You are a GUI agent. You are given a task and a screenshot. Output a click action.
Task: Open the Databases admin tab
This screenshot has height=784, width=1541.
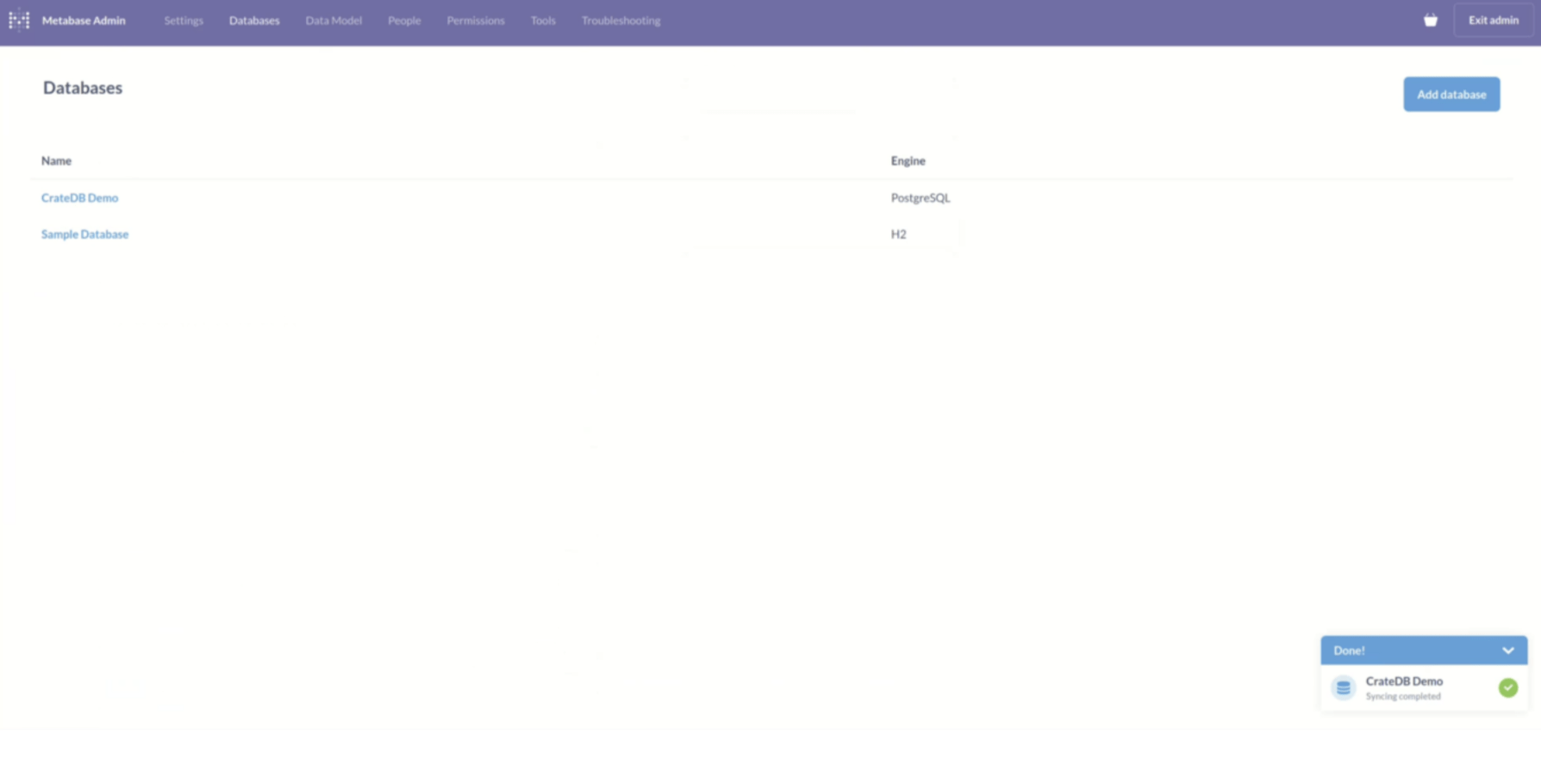[x=254, y=21]
